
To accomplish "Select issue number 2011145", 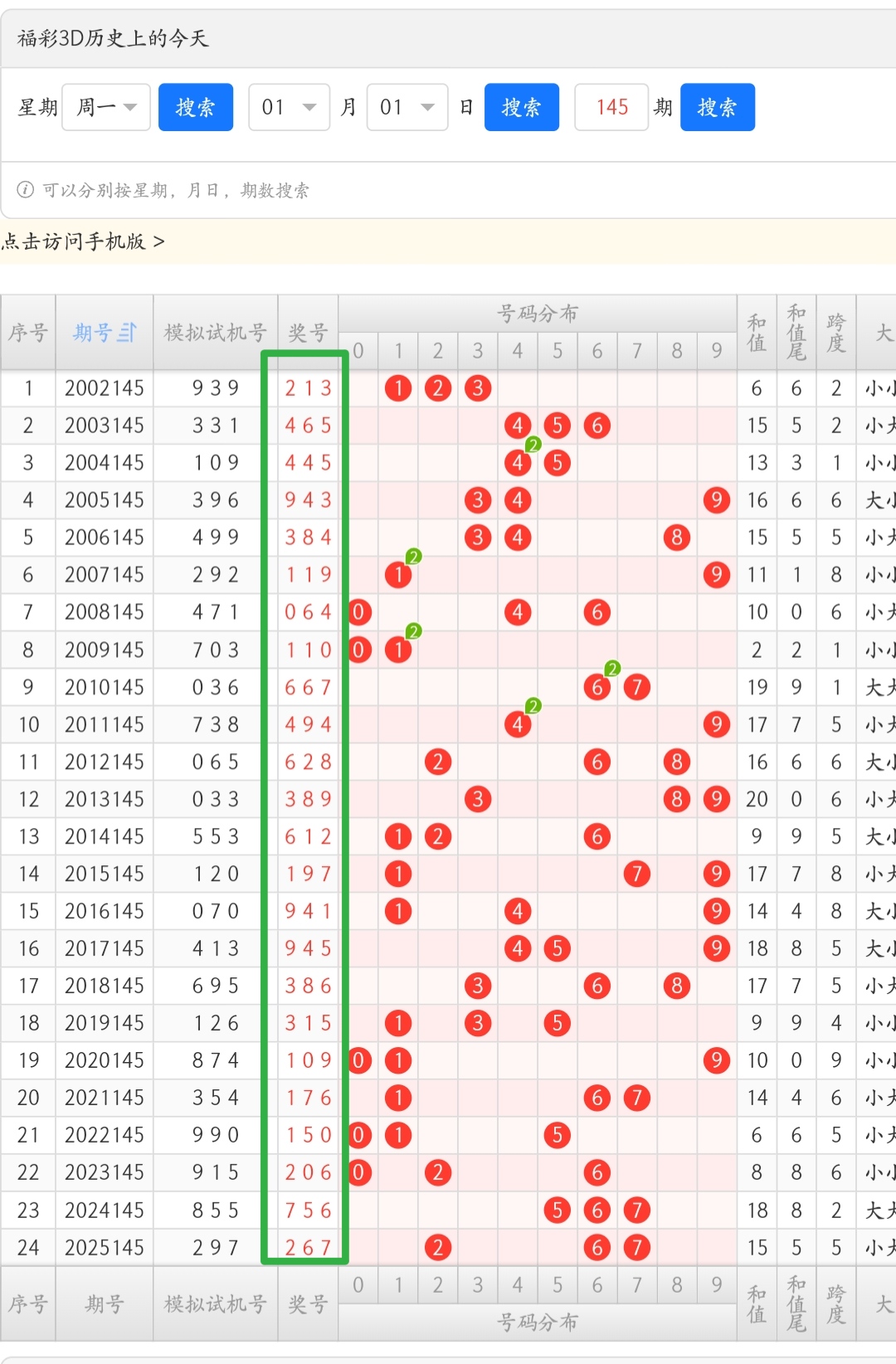I will 105,724.
